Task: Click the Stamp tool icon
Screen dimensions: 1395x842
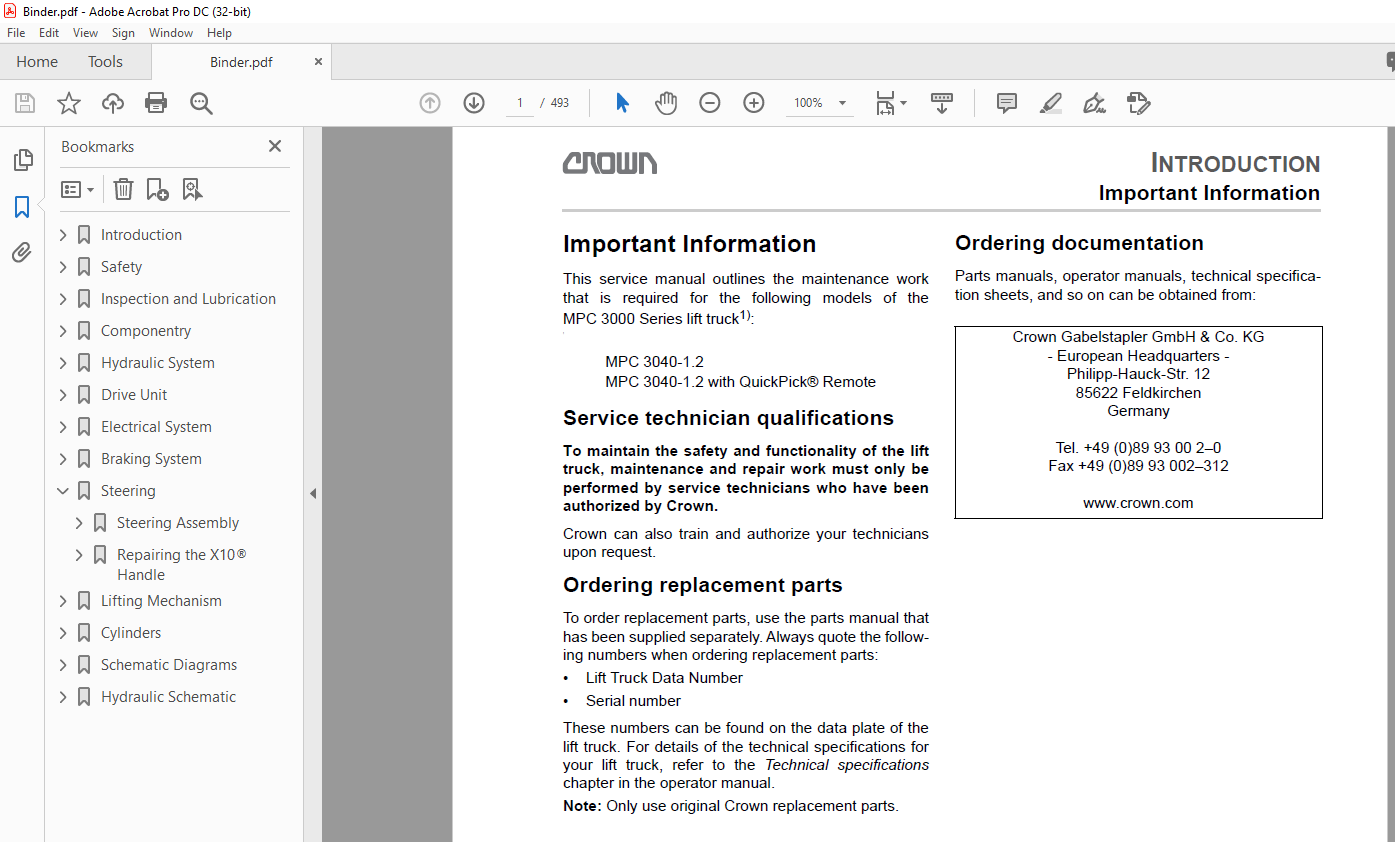Action: pyautogui.click(x=1138, y=103)
